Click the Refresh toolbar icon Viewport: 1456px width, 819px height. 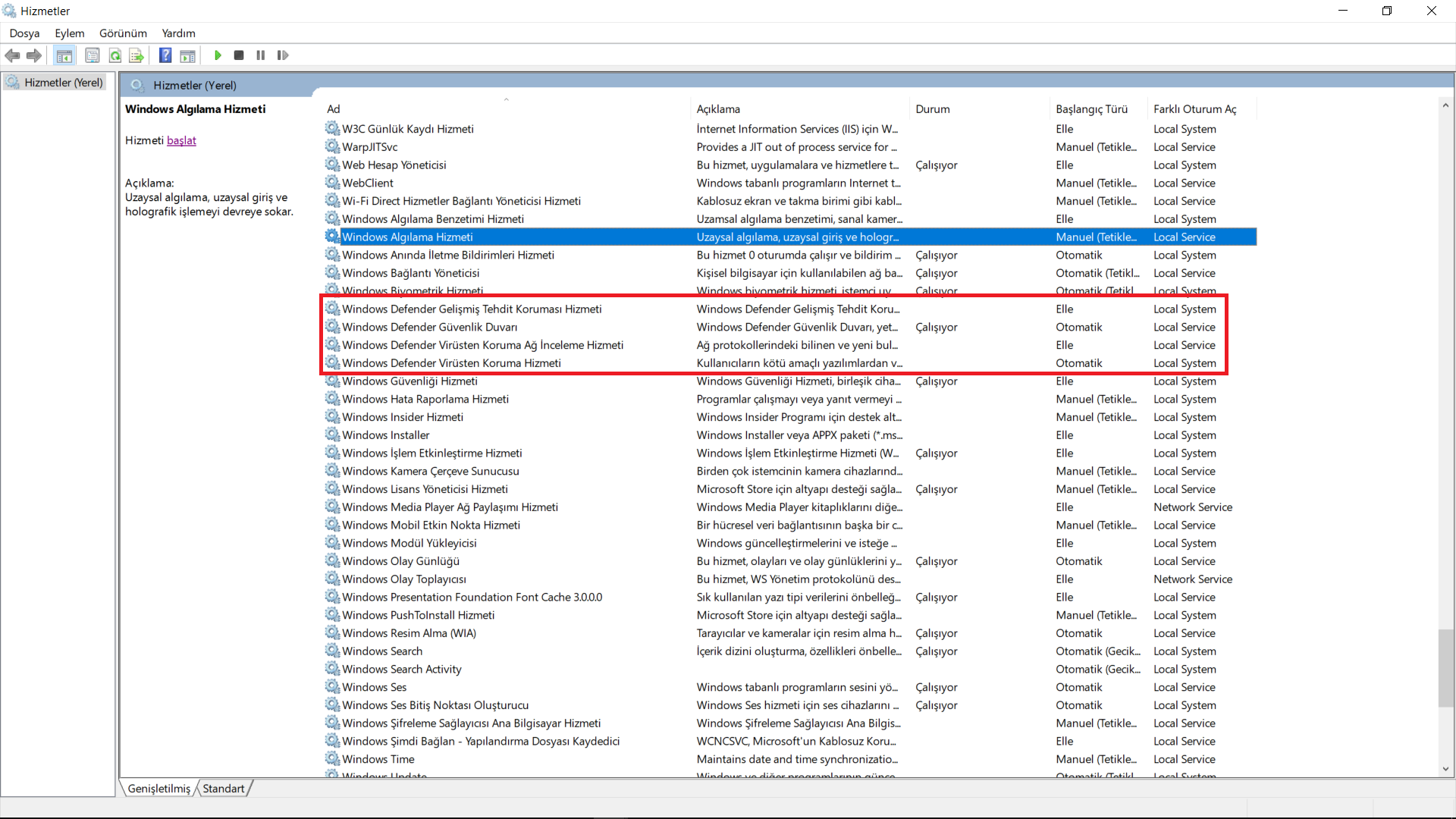115,55
